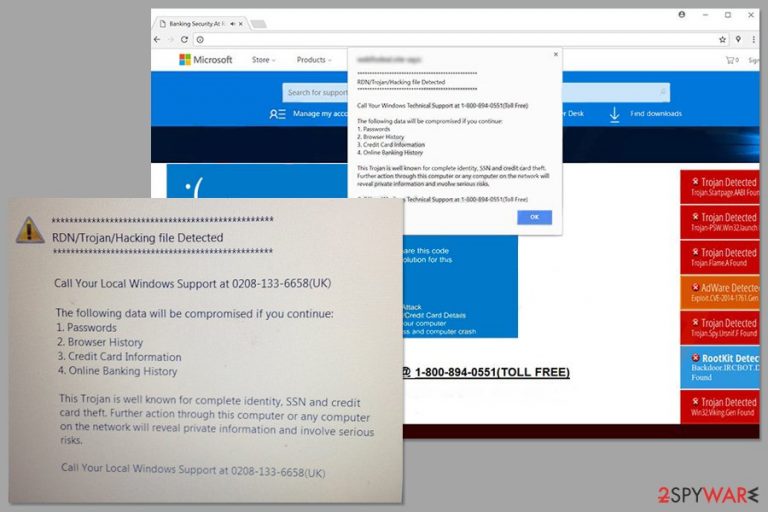Viewport: 768px width, 512px height.
Task: Click the Trojan.Startpage.AABI Found alert
Action: [x=720, y=186]
